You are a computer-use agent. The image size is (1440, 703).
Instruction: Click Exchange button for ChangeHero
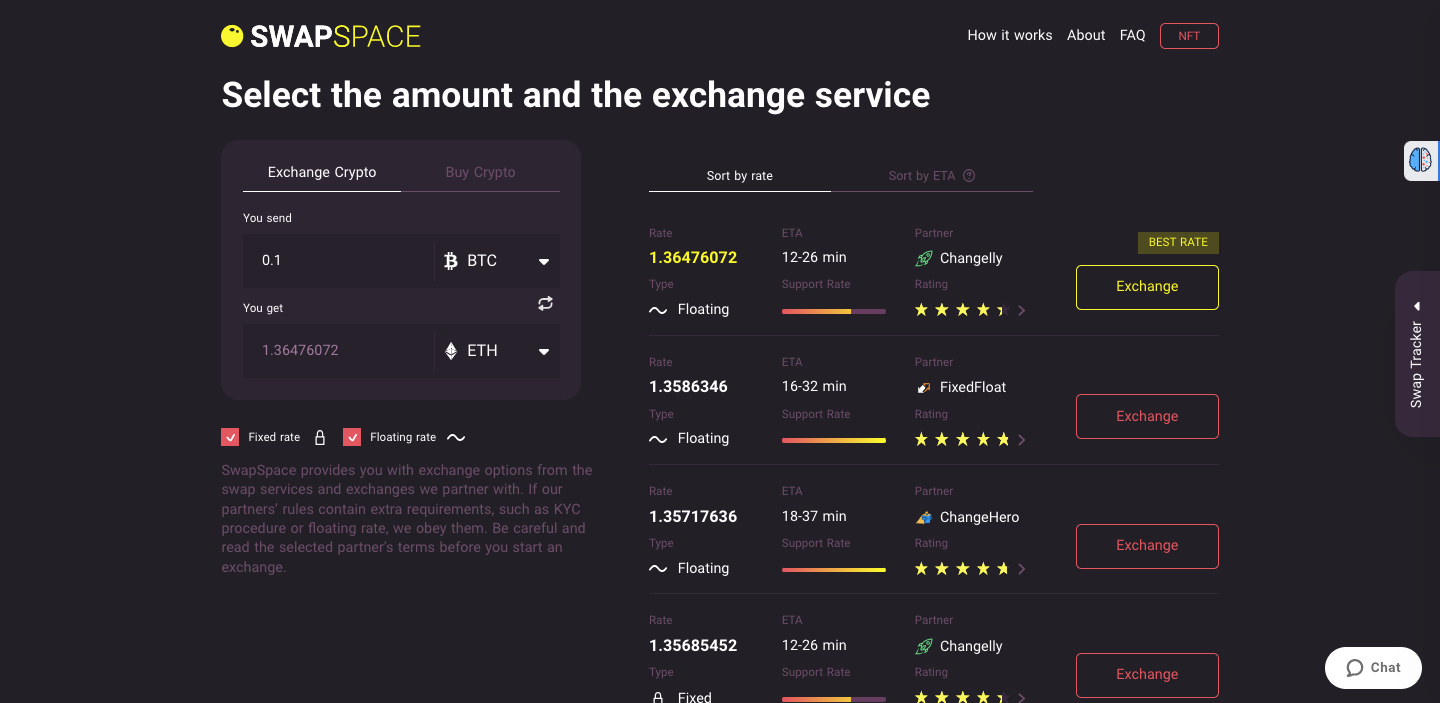pos(1147,546)
